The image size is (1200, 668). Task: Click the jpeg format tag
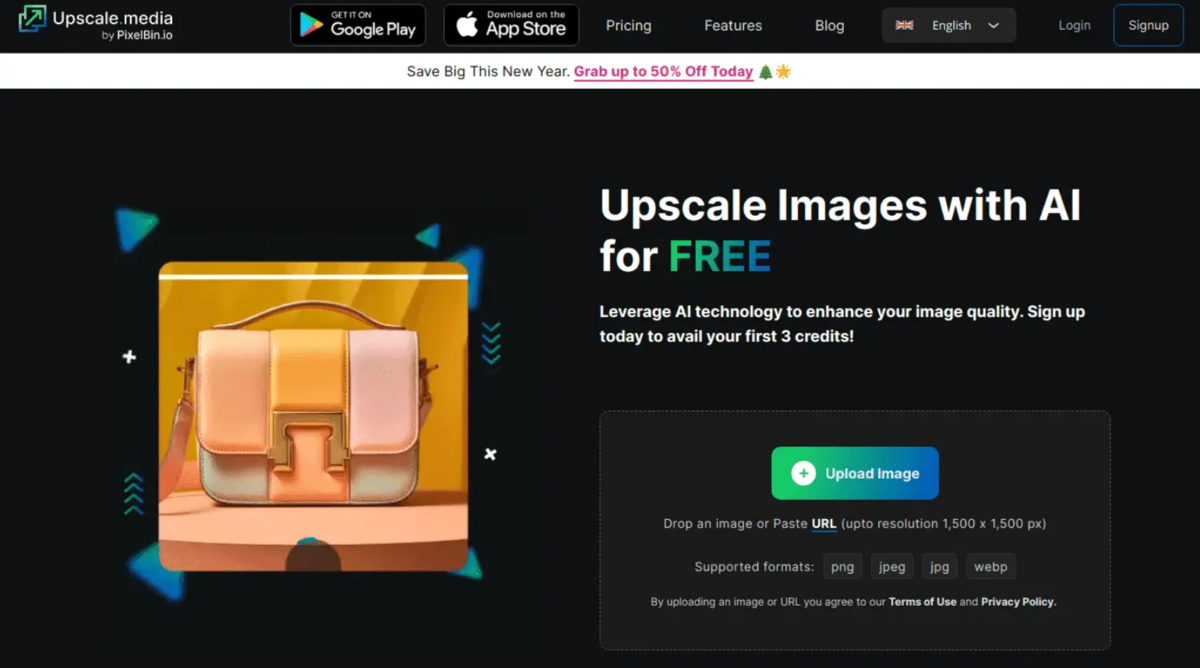[x=892, y=567]
